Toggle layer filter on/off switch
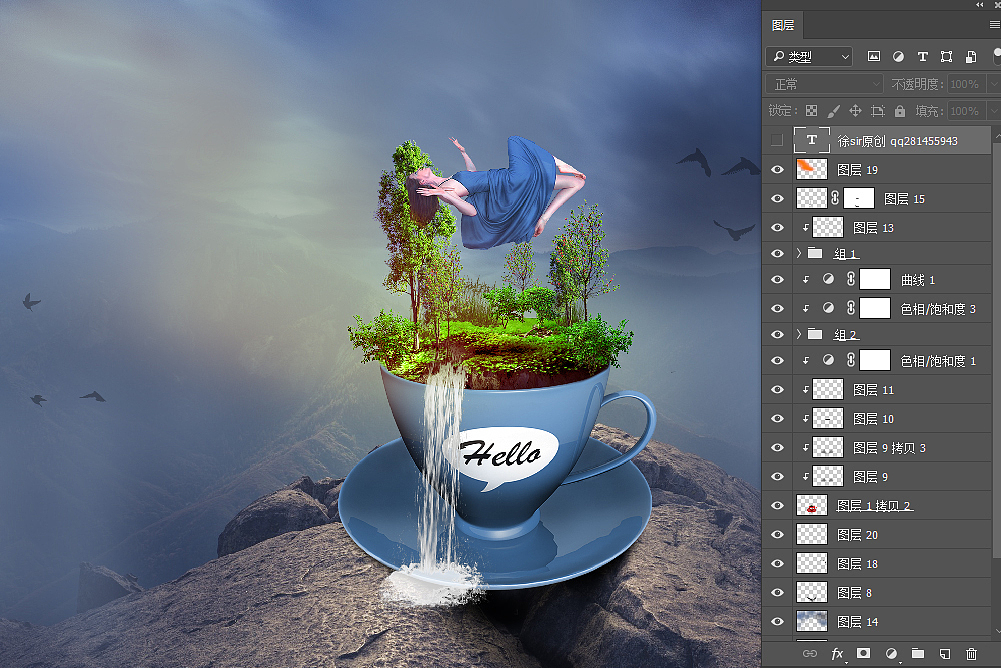This screenshot has height=668, width=1001. 997,57
